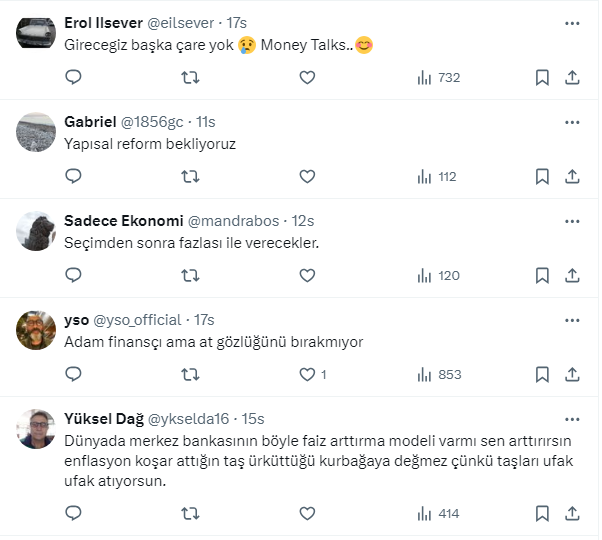Bookmark Yüksel Dağ's tweet
The height and width of the screenshot is (540, 602).
[x=541, y=513]
